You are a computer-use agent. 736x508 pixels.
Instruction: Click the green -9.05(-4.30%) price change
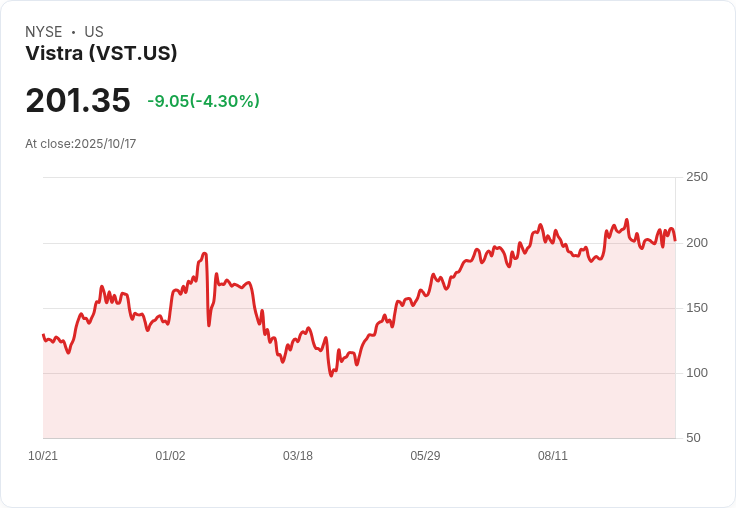coord(203,101)
